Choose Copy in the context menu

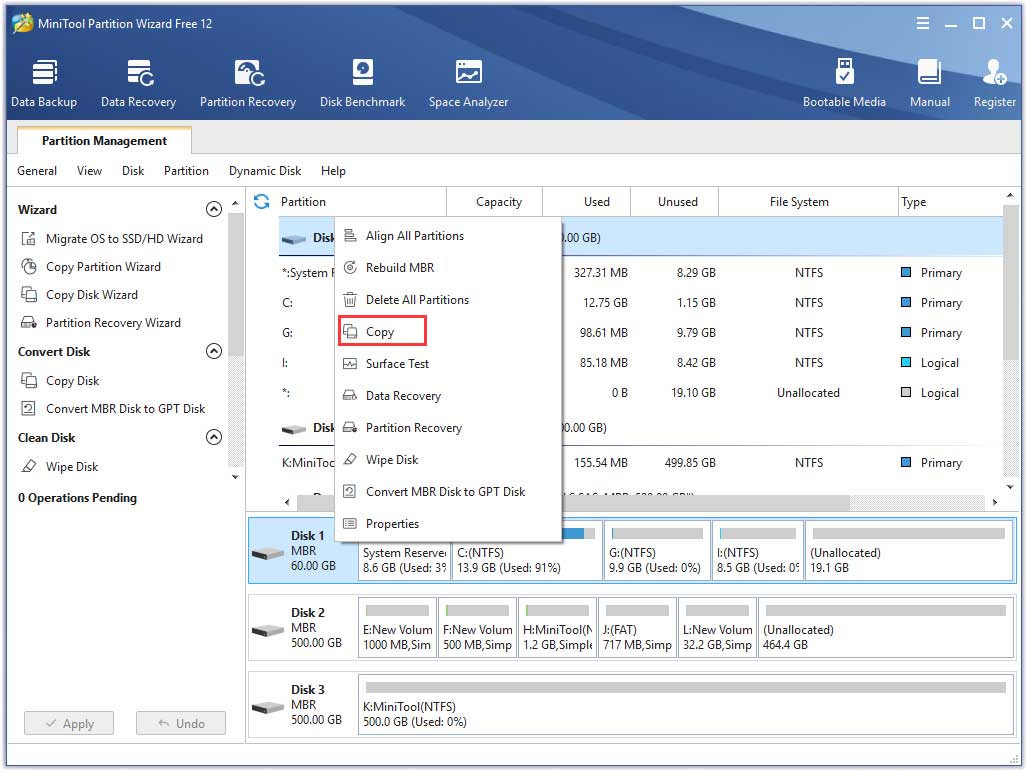pos(381,332)
